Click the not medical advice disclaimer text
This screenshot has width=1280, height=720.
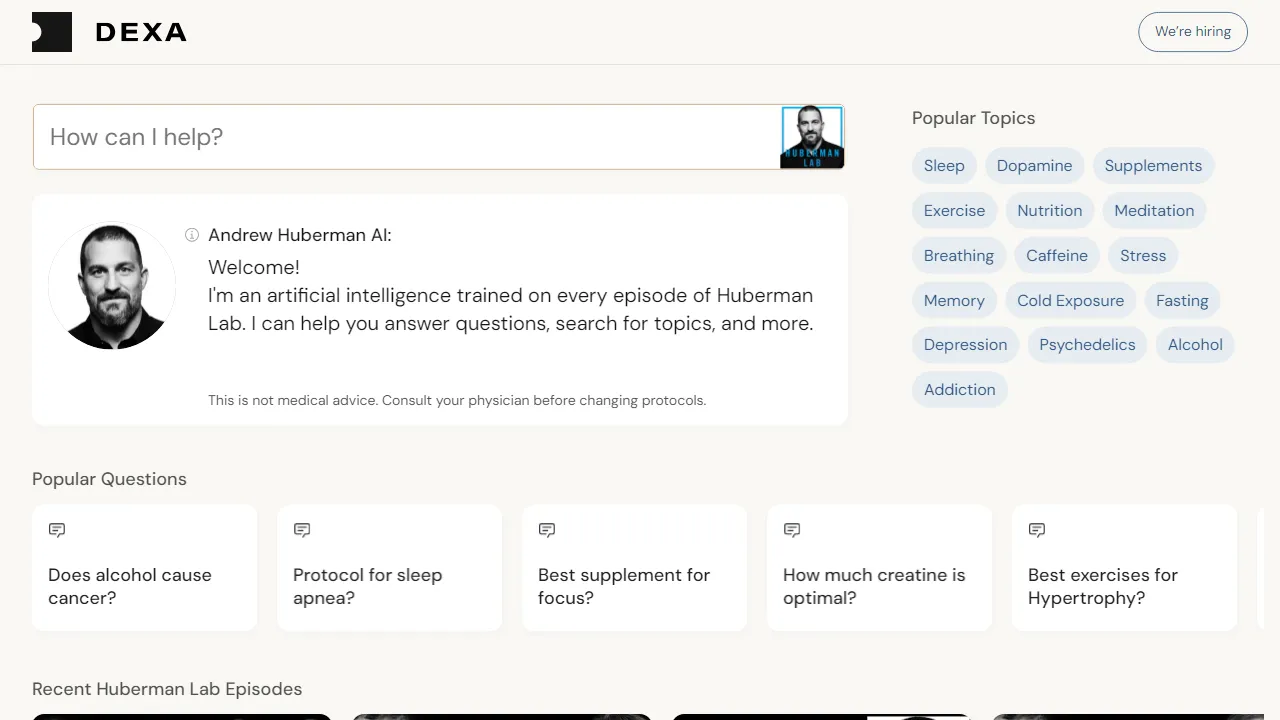click(457, 400)
